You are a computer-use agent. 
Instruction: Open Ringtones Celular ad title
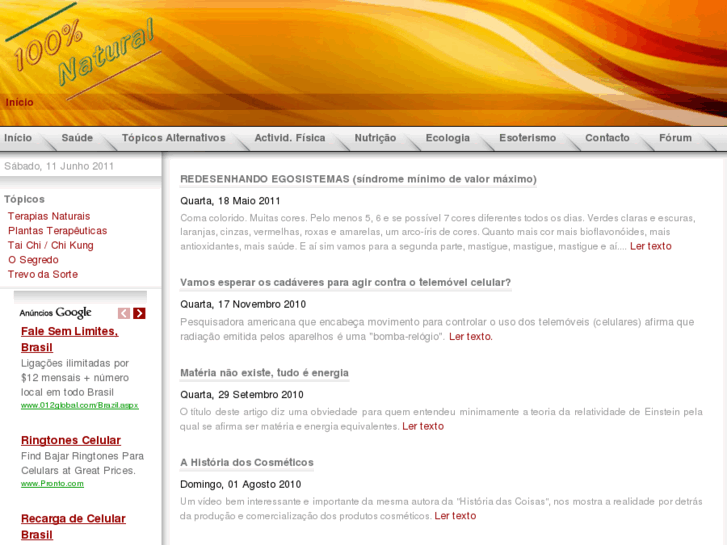70,440
